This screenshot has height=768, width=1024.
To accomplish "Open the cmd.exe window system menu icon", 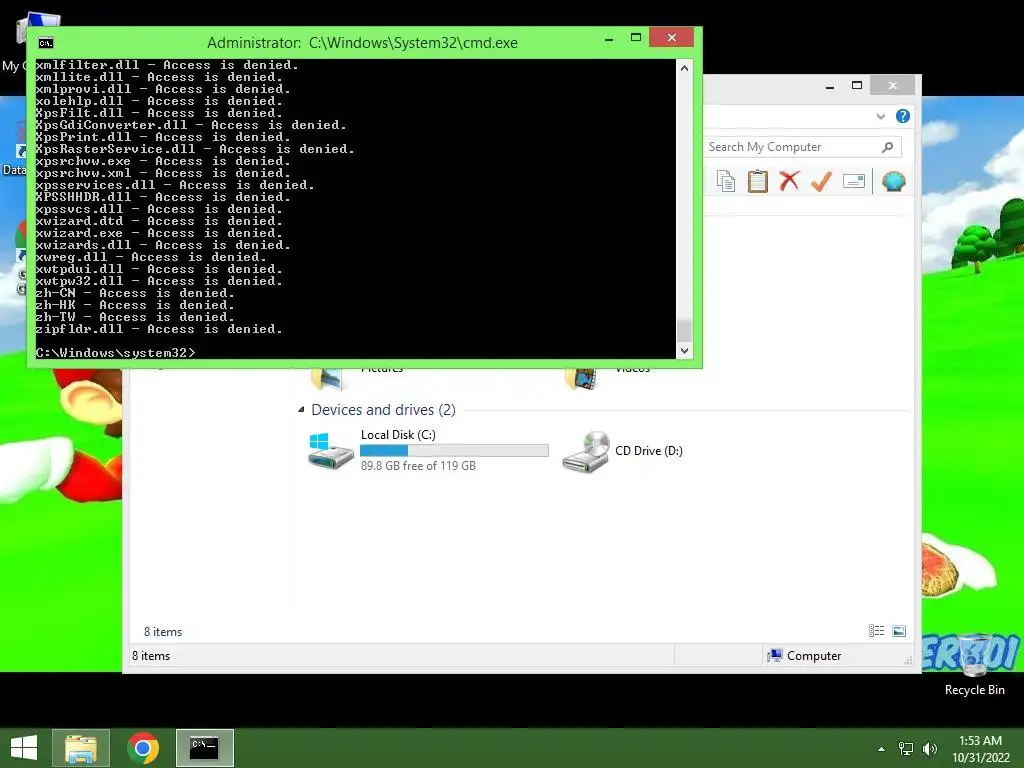I will point(46,43).
